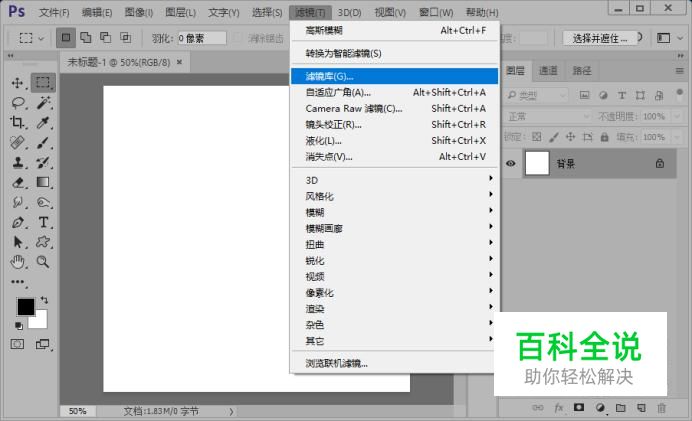Select the Path Selection tool
692x421 pixels.
click(x=18, y=242)
